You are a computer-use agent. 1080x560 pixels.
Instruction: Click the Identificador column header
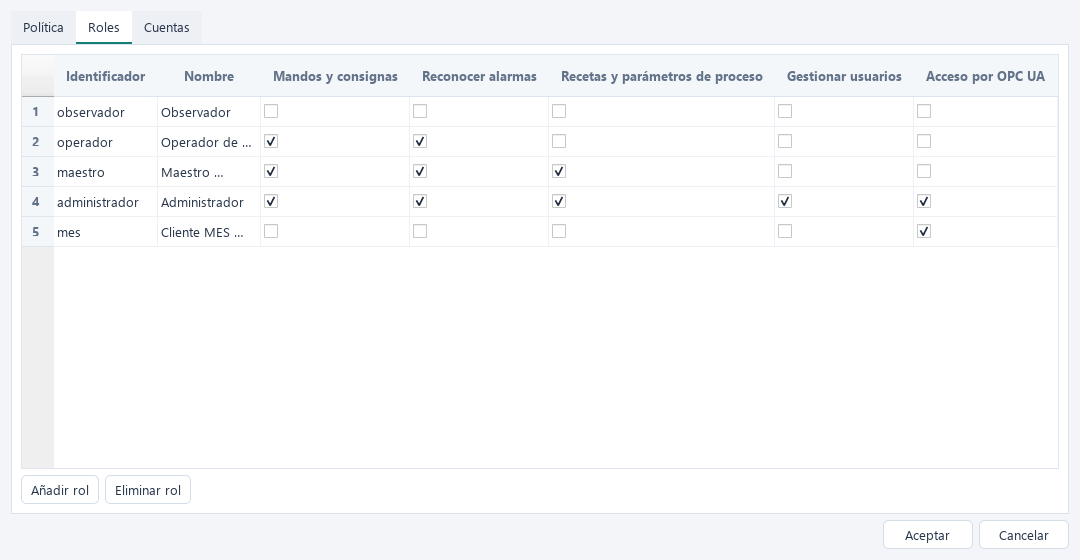click(105, 76)
